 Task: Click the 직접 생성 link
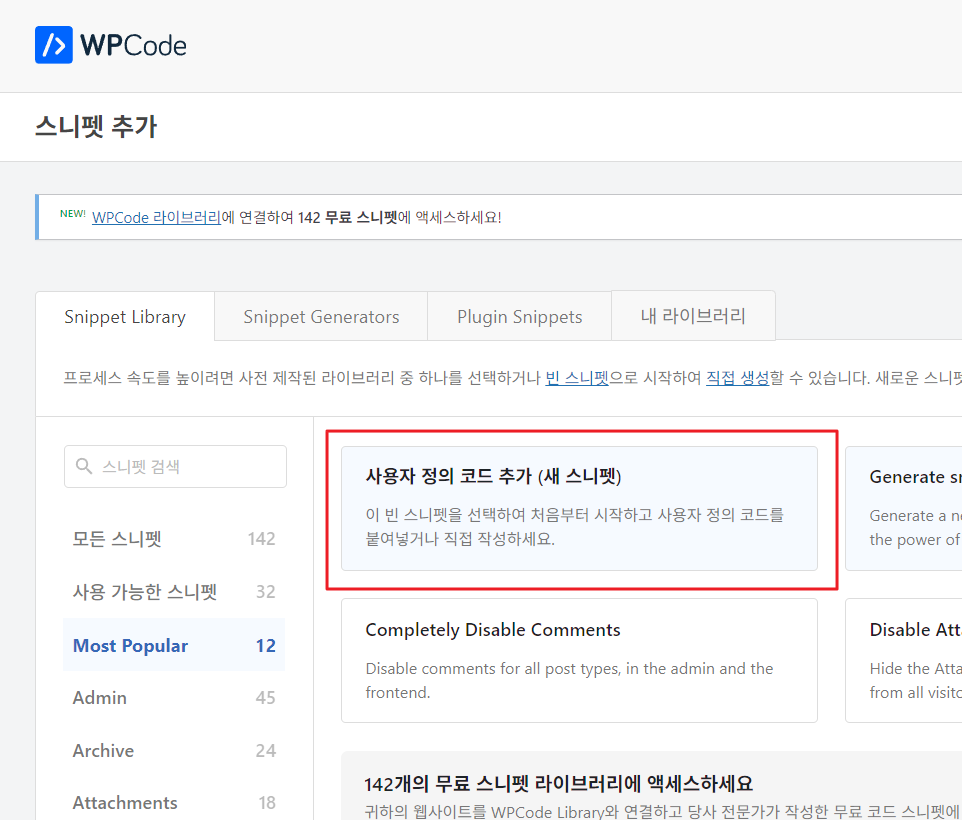pyautogui.click(x=737, y=378)
